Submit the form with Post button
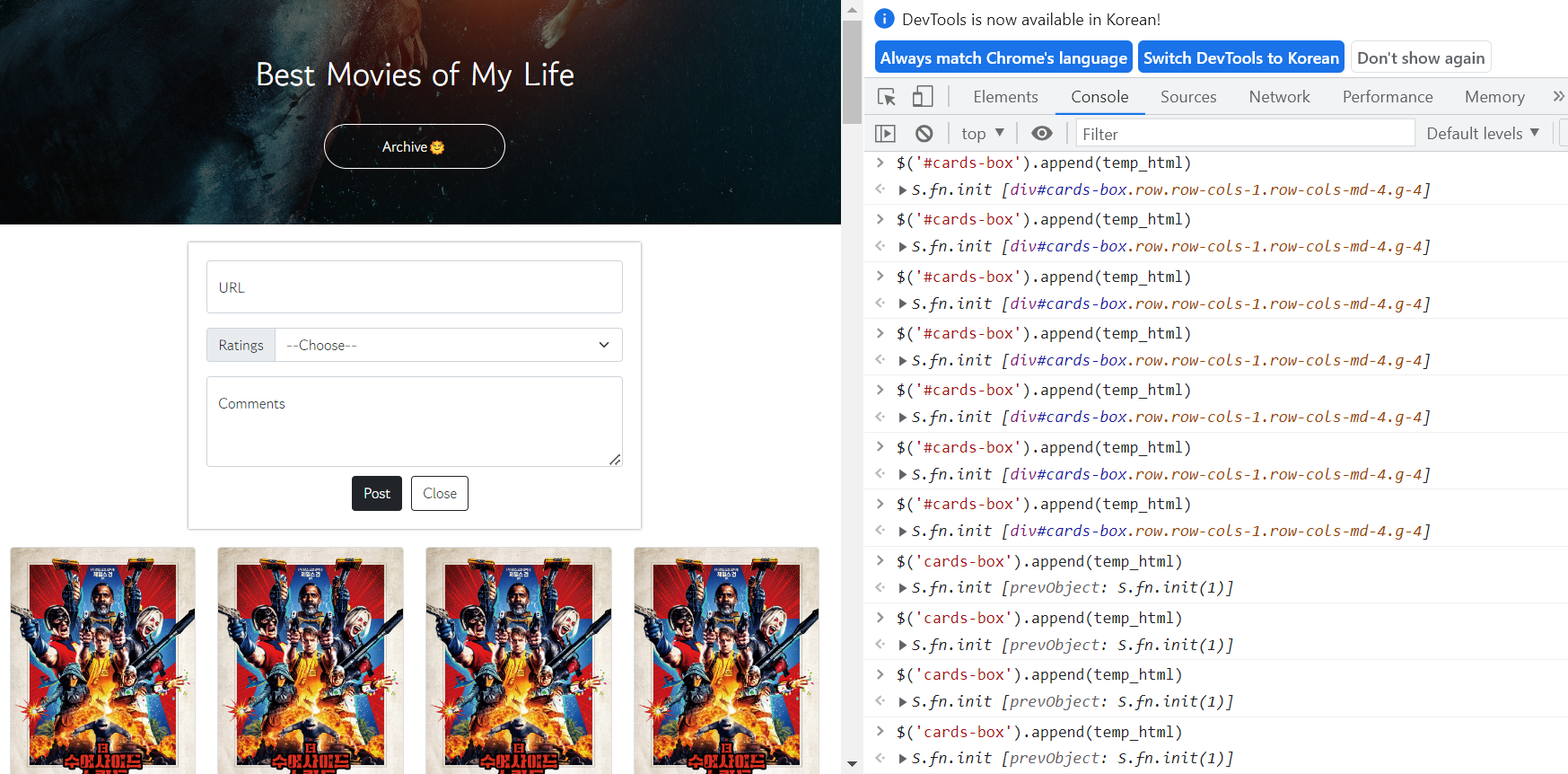The image size is (1568, 774). [x=377, y=493]
